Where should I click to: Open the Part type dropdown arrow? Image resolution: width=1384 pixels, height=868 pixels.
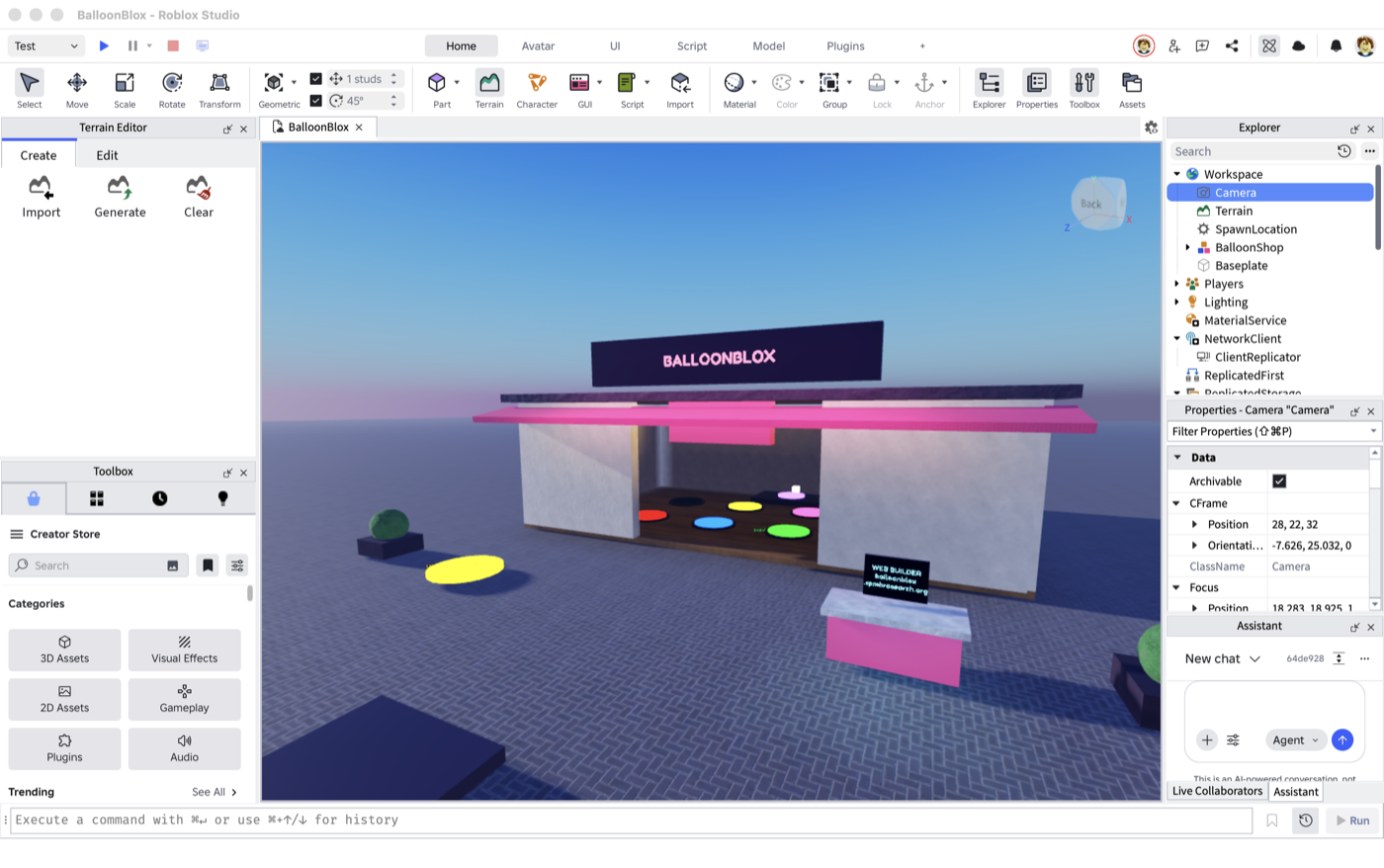[457, 82]
